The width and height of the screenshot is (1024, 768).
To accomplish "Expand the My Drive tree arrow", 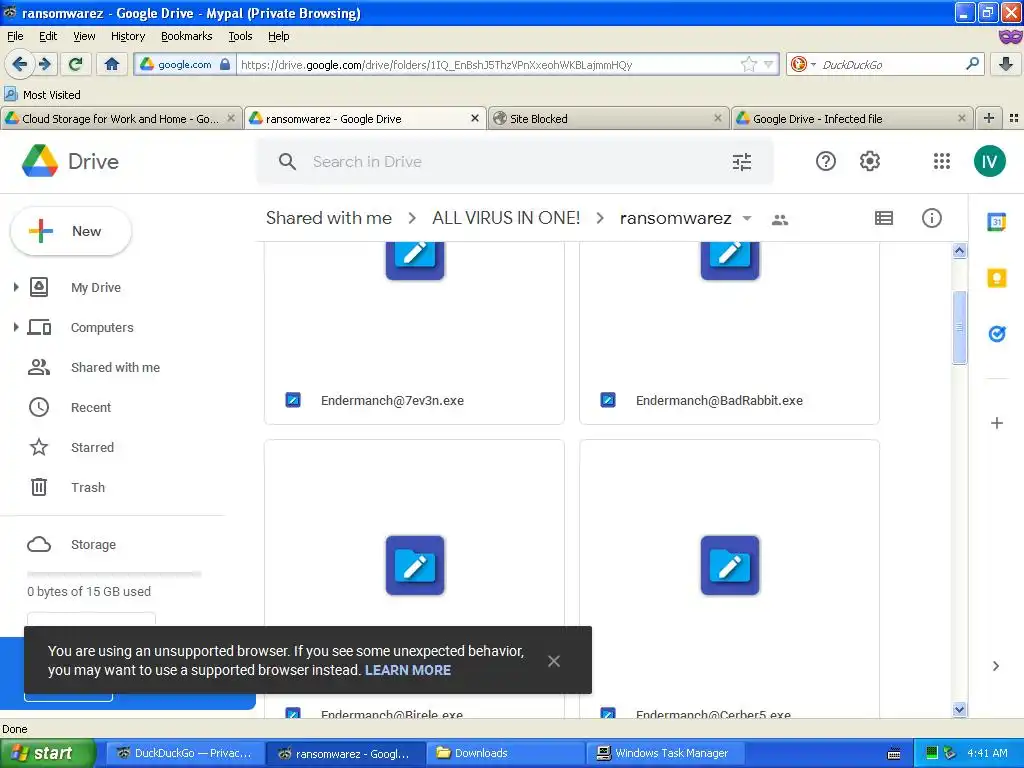I will tap(16, 287).
